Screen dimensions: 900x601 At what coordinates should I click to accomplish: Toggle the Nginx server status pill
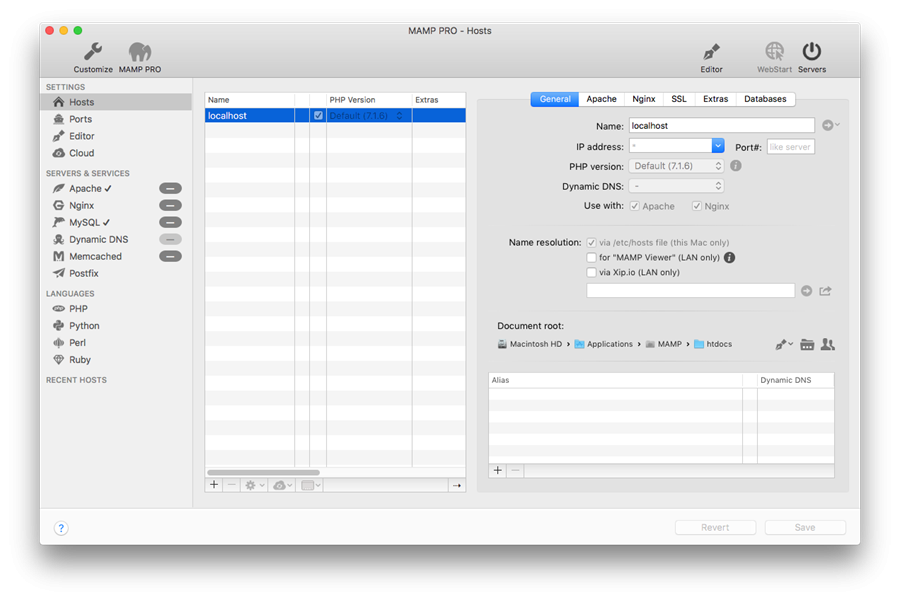pos(170,205)
